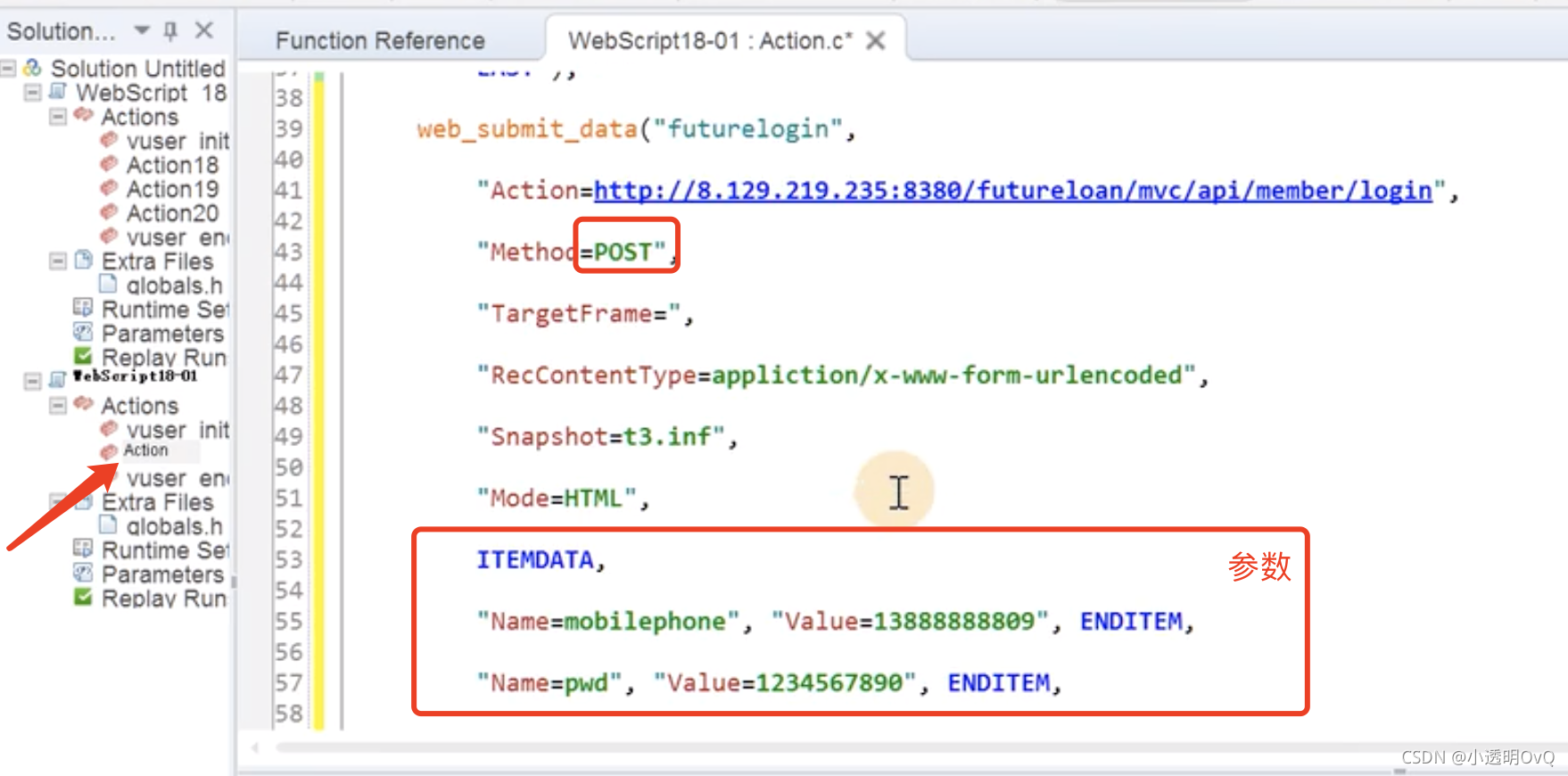Open globals.h file under WebScript18-01
The height and width of the screenshot is (776, 1568).
[174, 526]
